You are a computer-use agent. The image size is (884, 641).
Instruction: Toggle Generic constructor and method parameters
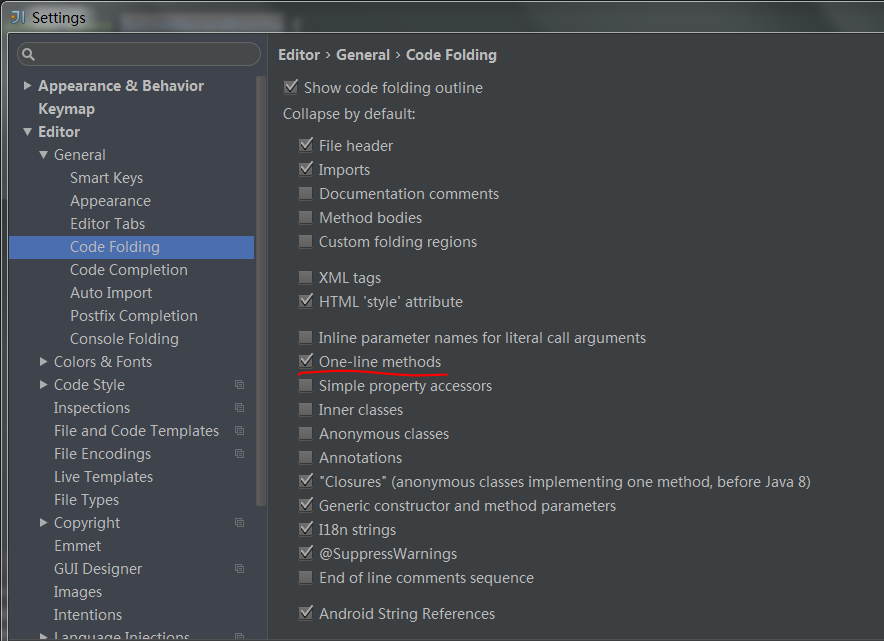[x=306, y=505]
